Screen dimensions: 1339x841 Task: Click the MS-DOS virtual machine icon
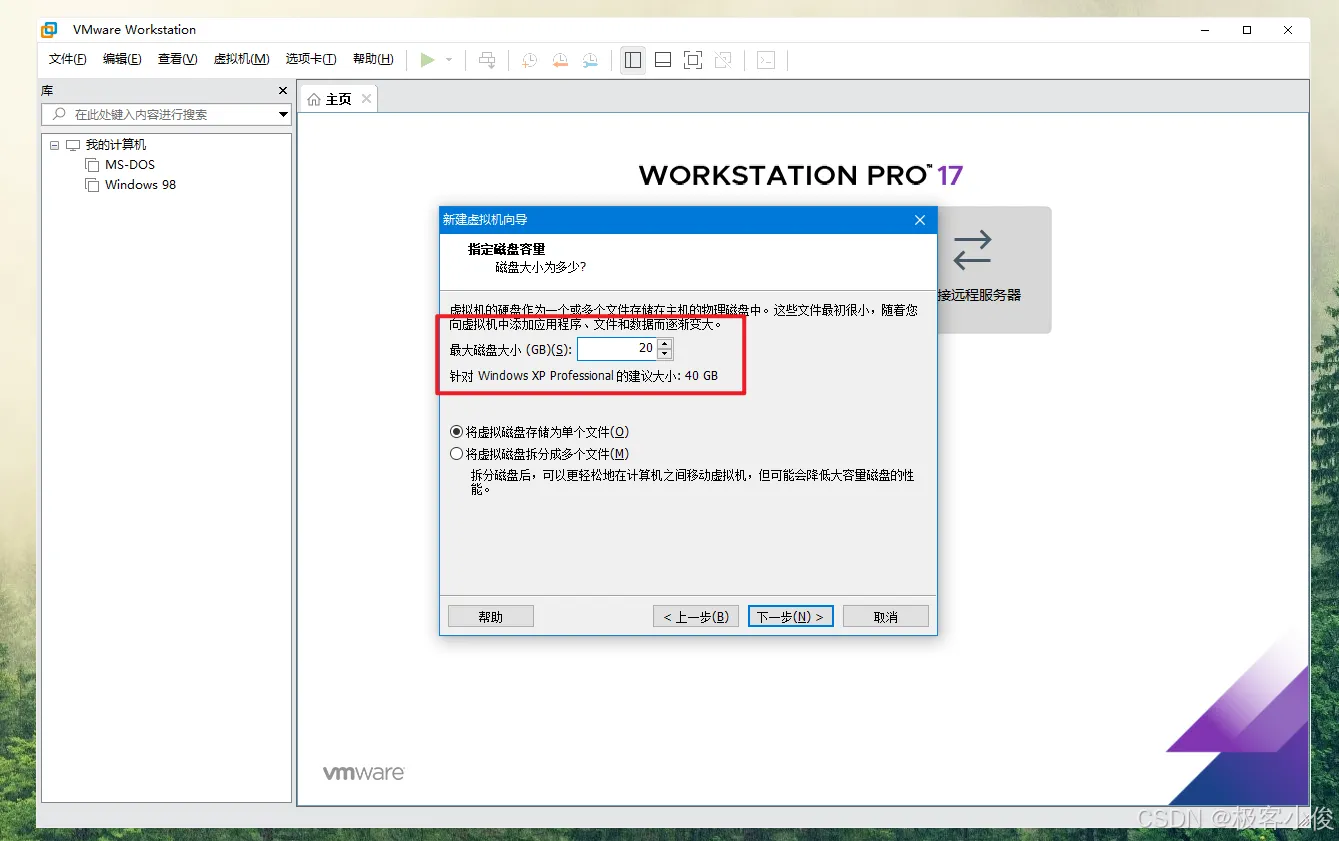pyautogui.click(x=92, y=165)
